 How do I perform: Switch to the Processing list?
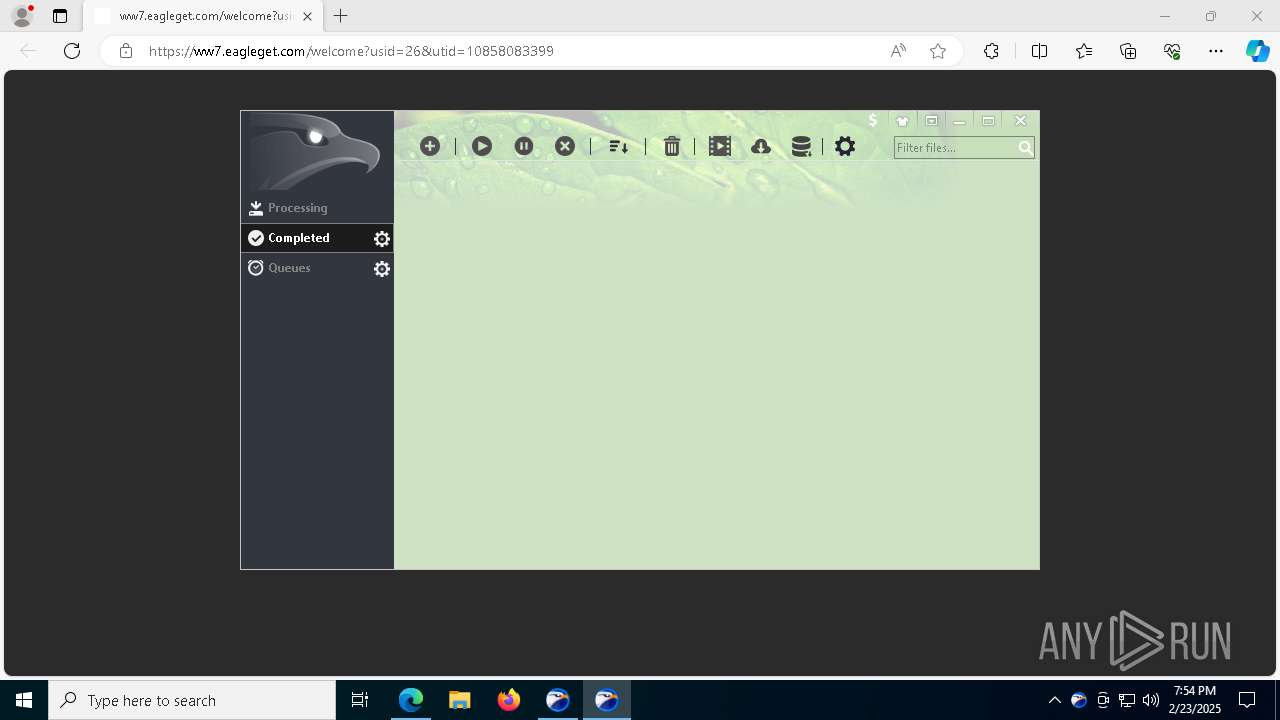[x=317, y=208]
